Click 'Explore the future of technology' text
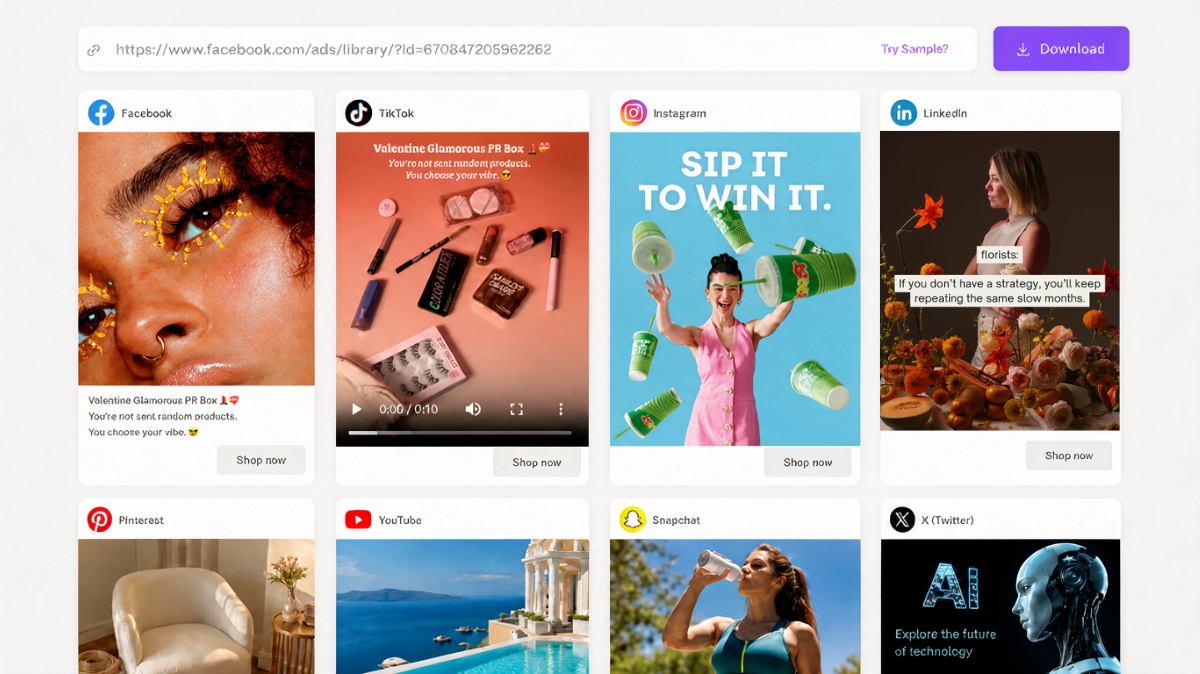This screenshot has width=1200, height=674. [945, 642]
